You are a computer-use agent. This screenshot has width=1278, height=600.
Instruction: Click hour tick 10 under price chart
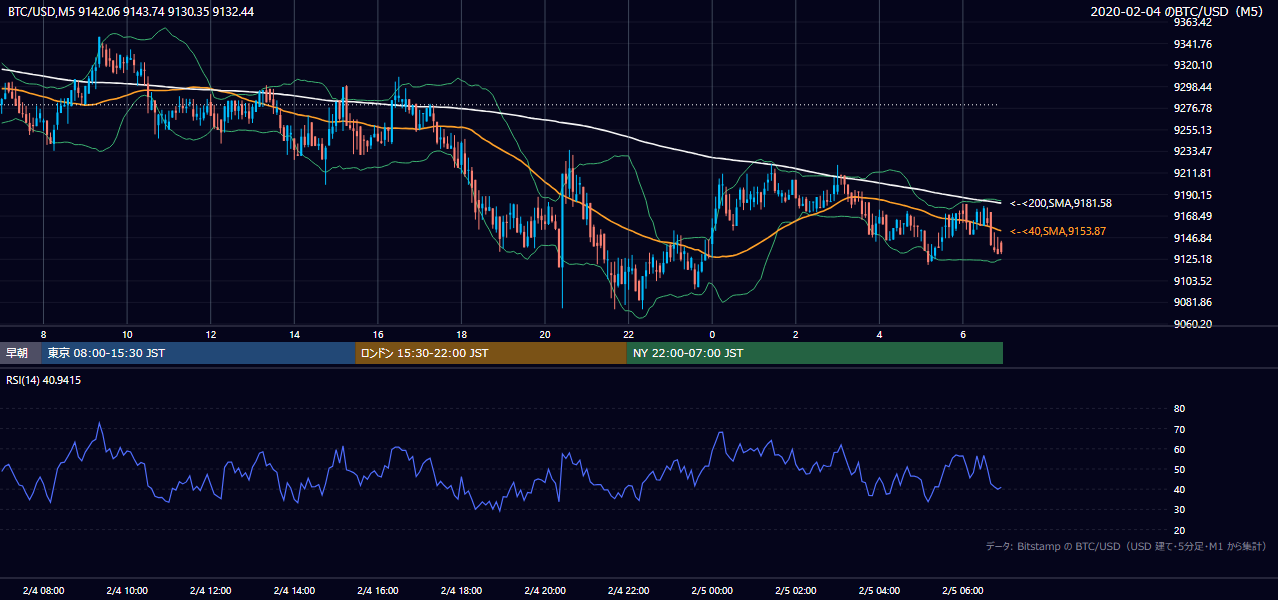click(x=127, y=333)
